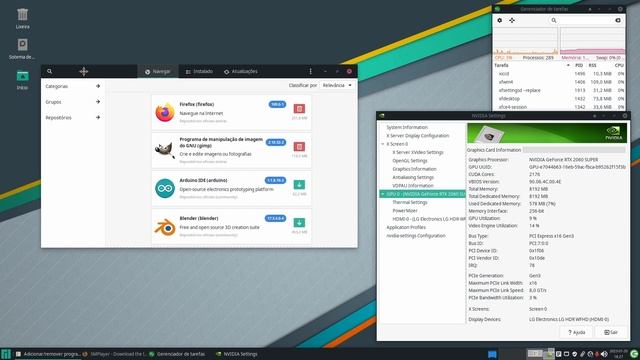Open the Relevância sort dropdown
Image resolution: width=640 pixels, height=360 pixels.
click(x=337, y=85)
